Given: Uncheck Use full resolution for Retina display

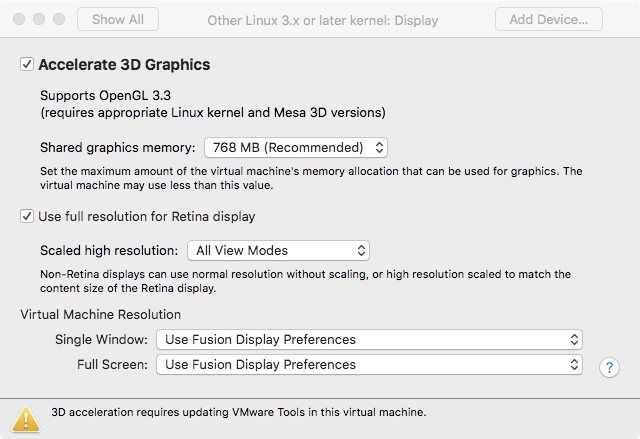Looking at the screenshot, I should [26, 216].
